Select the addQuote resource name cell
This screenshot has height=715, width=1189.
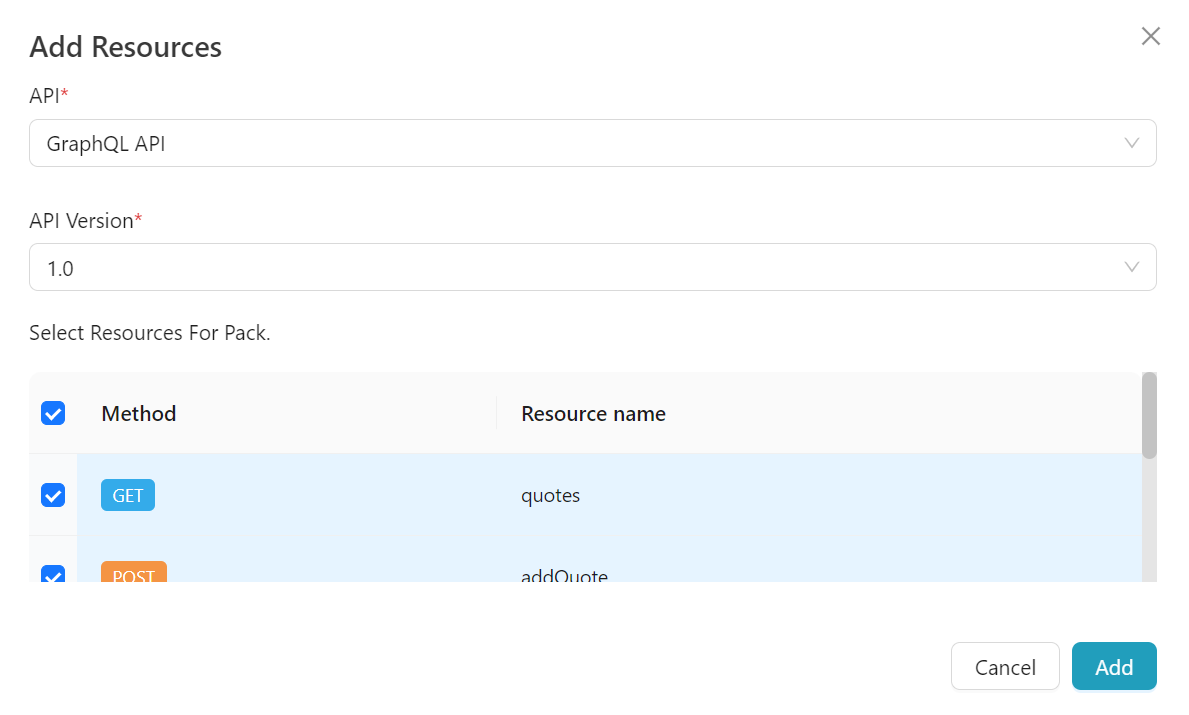pos(564,575)
